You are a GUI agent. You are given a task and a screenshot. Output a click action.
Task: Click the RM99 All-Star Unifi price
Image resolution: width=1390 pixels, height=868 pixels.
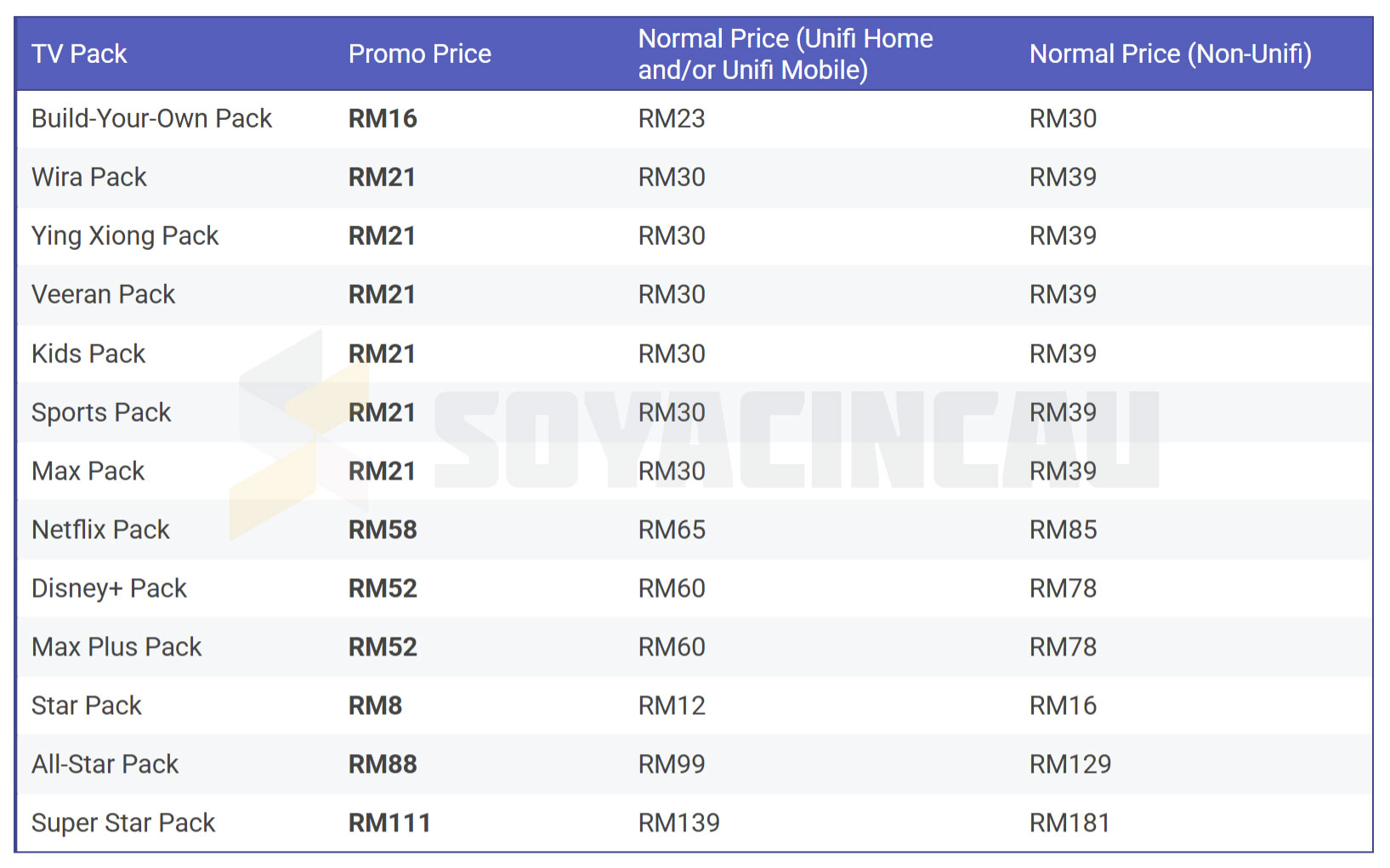click(672, 765)
